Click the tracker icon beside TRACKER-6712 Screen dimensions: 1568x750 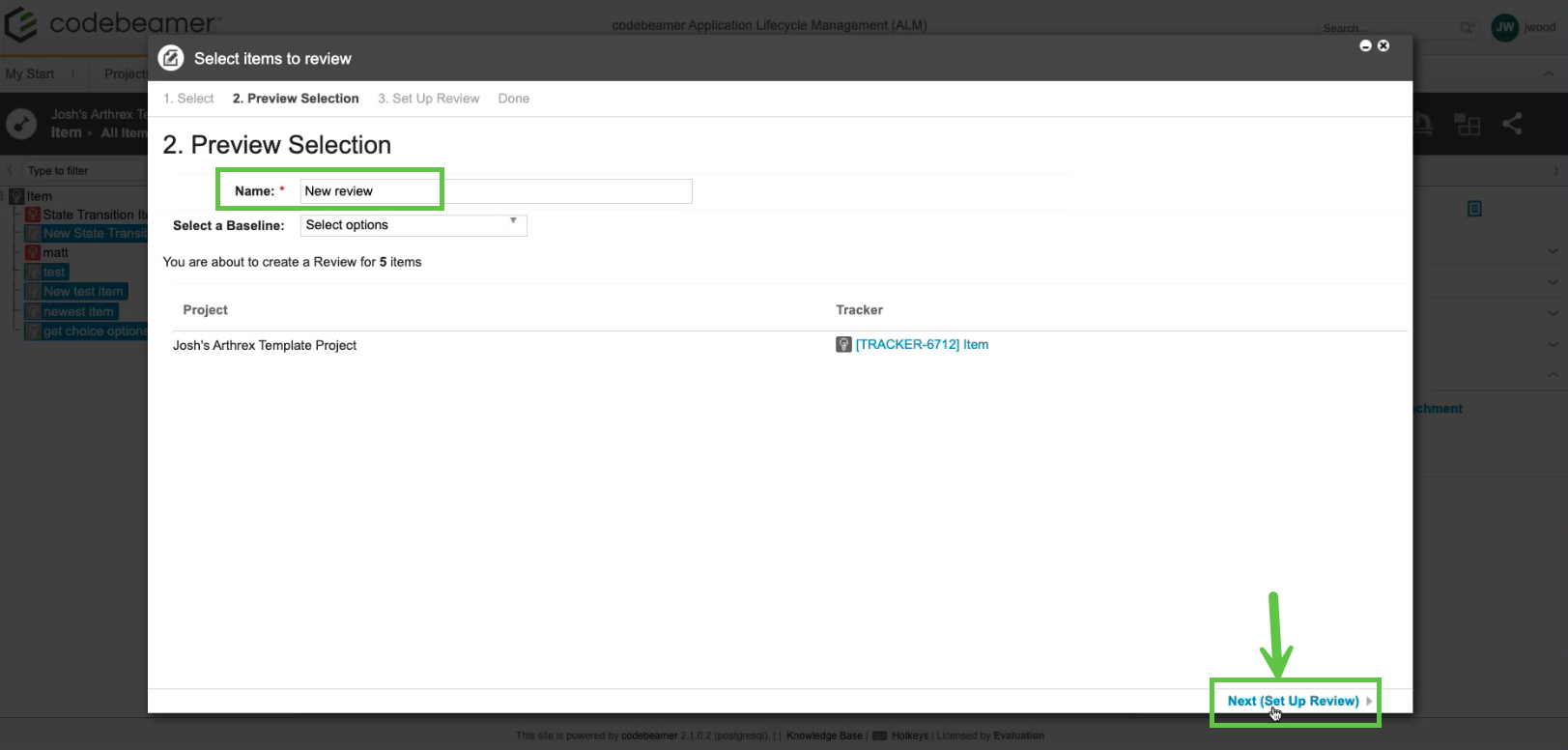pyautogui.click(x=843, y=345)
